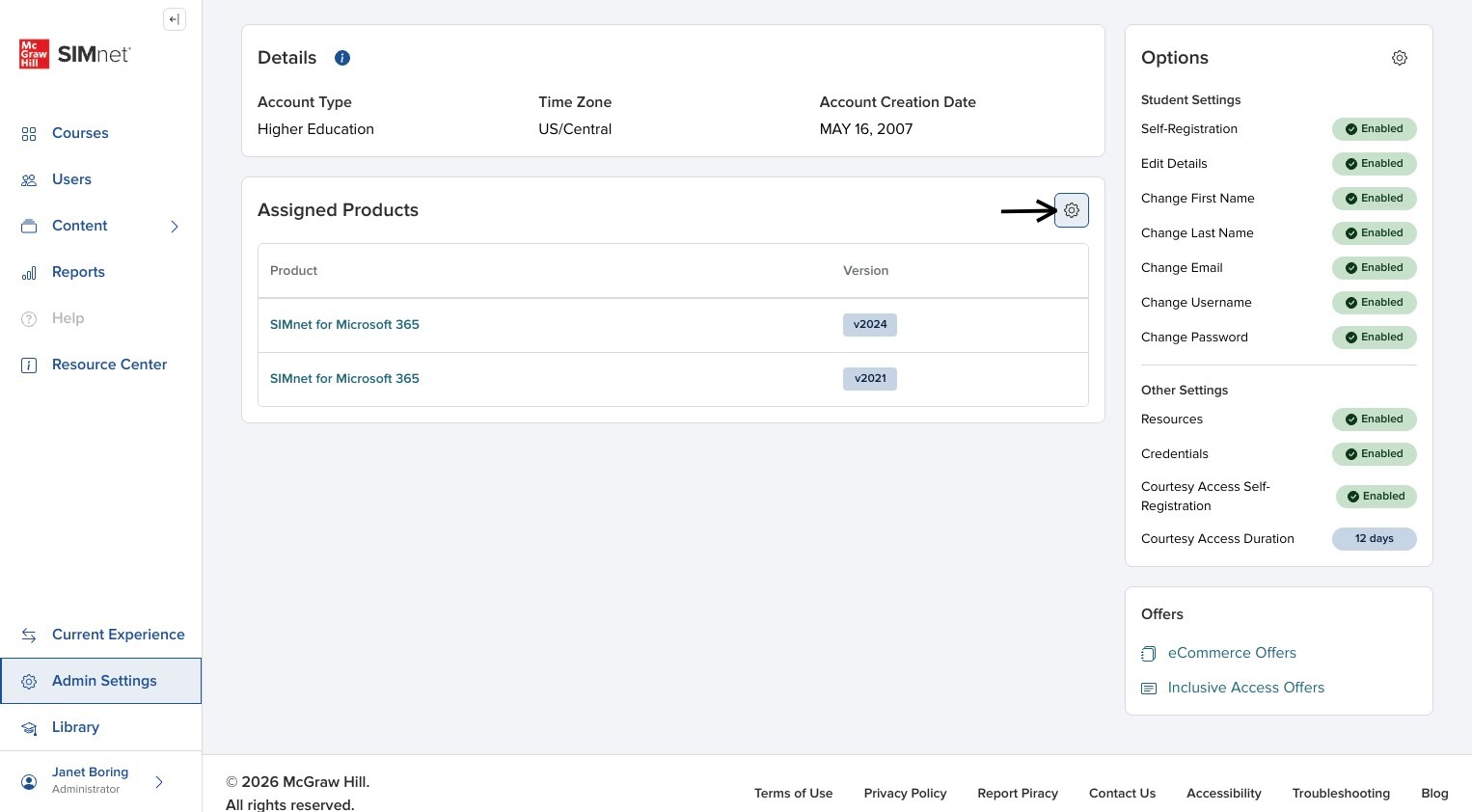Image resolution: width=1472 pixels, height=812 pixels.
Task: Go to Reports
Action: tap(78, 272)
